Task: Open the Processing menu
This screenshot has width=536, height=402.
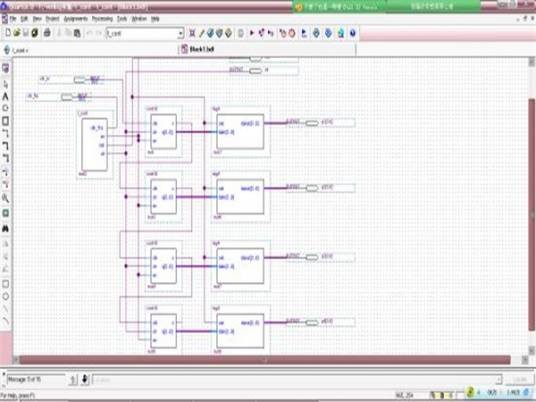Action: point(102,19)
